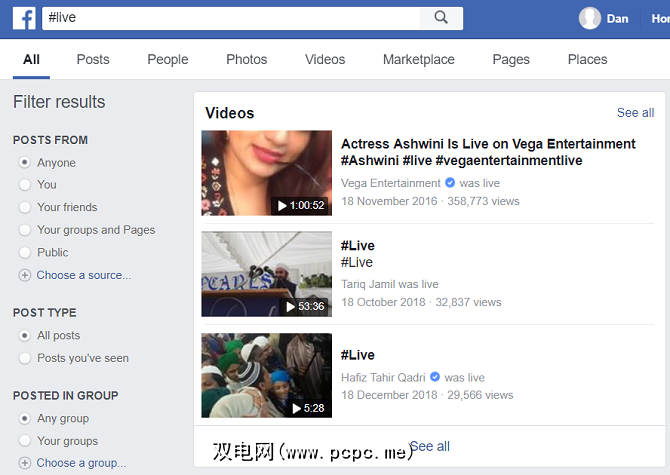The image size is (670, 475).
Task: Click the plus icon beside Choose a group
Action: 25,463
